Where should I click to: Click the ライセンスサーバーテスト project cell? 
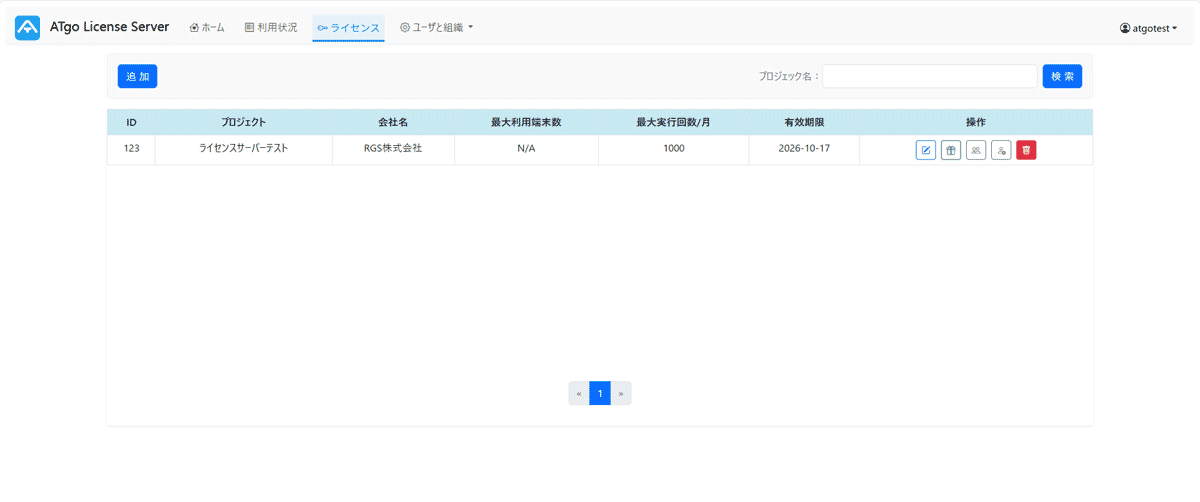click(x=243, y=148)
